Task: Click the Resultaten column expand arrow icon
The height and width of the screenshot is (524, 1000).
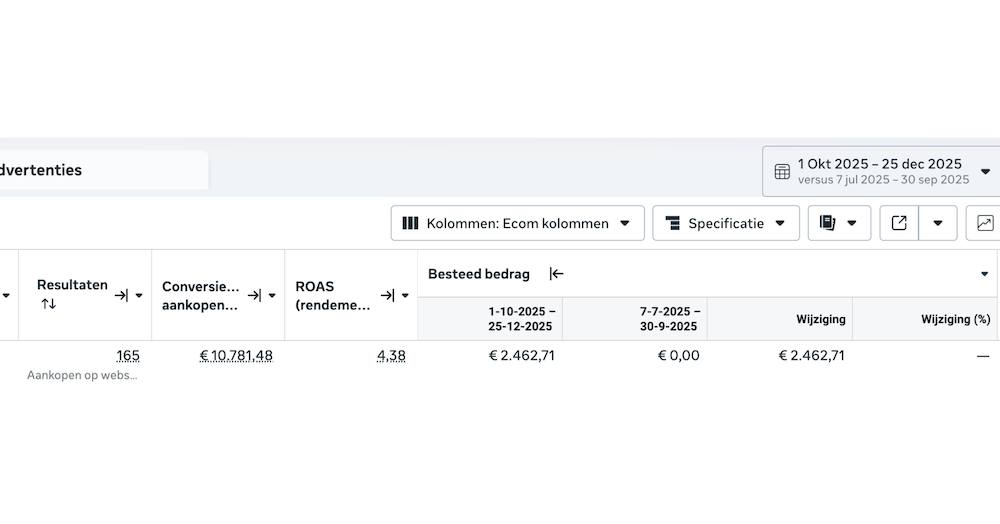Action: coord(121,295)
